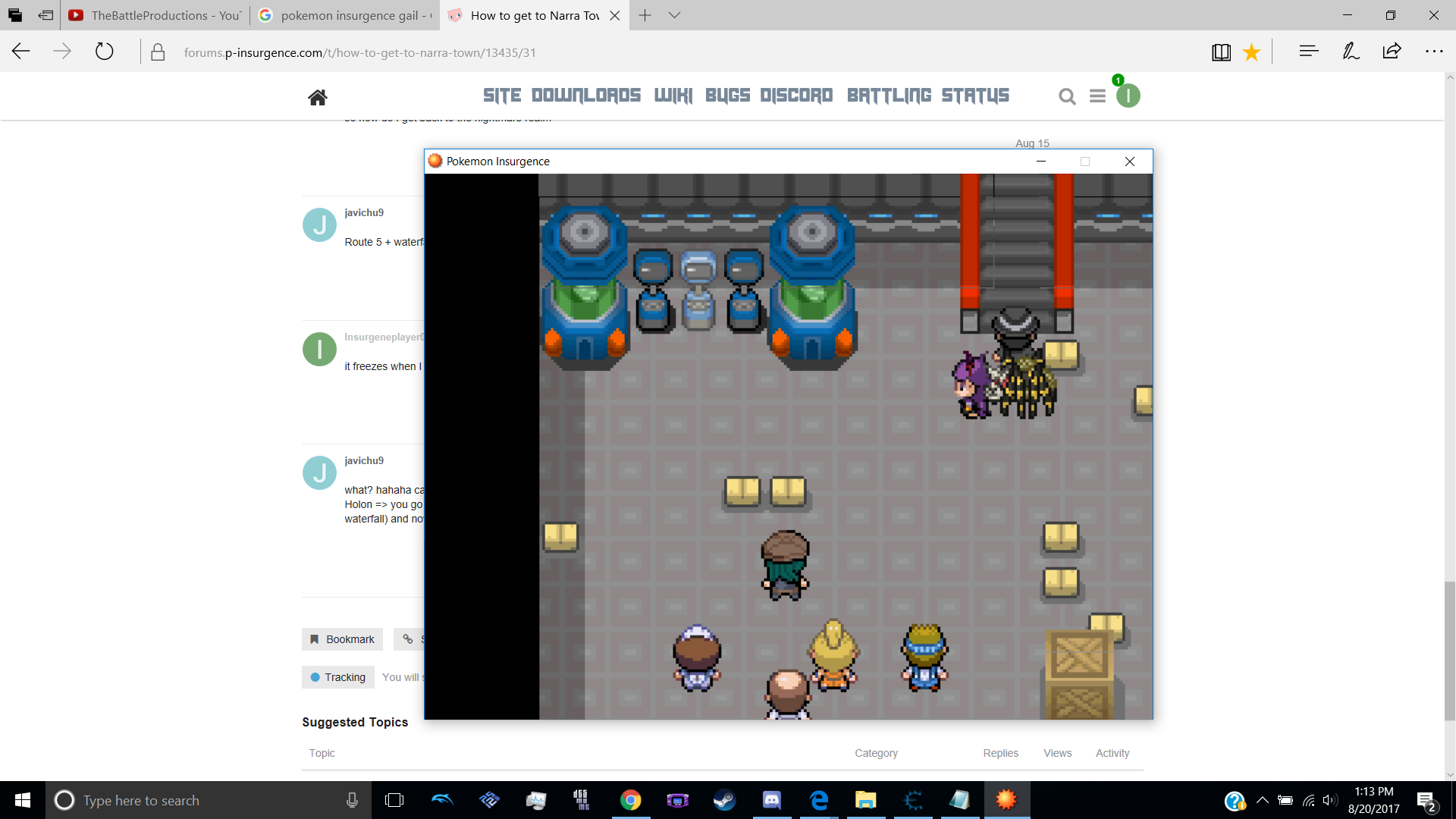Viewport: 1456px width, 819px height.
Task: Open the Edge hub icon
Action: click(x=1309, y=52)
